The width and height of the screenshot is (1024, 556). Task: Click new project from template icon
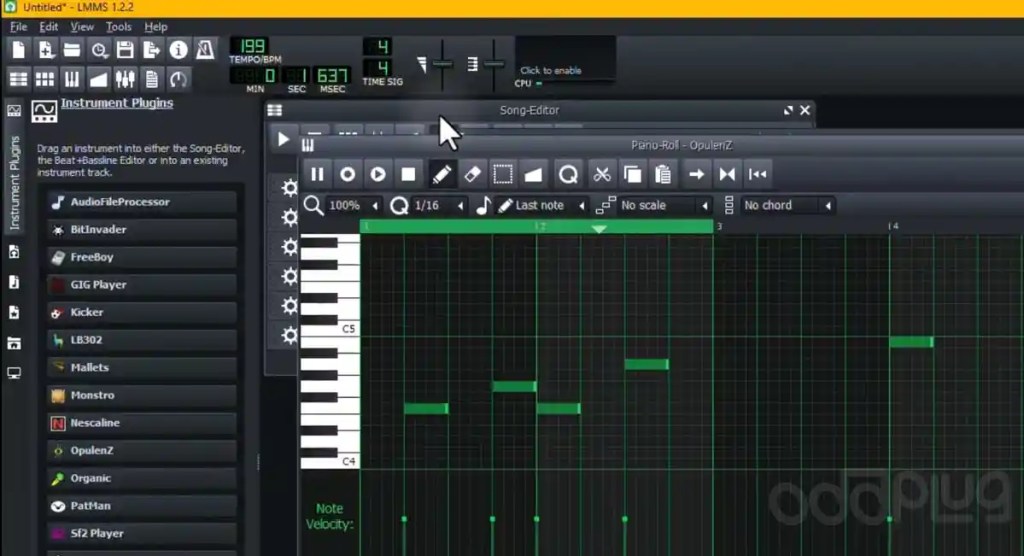(45, 50)
